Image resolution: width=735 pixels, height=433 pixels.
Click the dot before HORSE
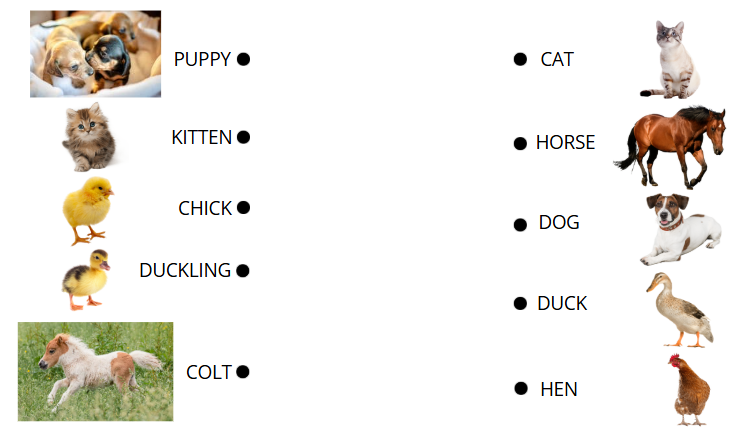click(x=520, y=143)
